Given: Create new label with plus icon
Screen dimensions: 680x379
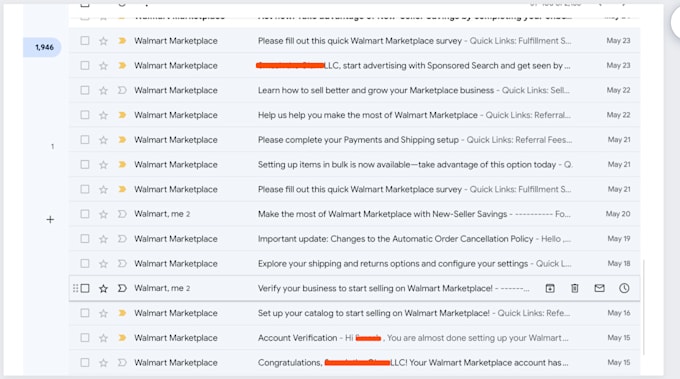Looking at the screenshot, I should pos(50,220).
